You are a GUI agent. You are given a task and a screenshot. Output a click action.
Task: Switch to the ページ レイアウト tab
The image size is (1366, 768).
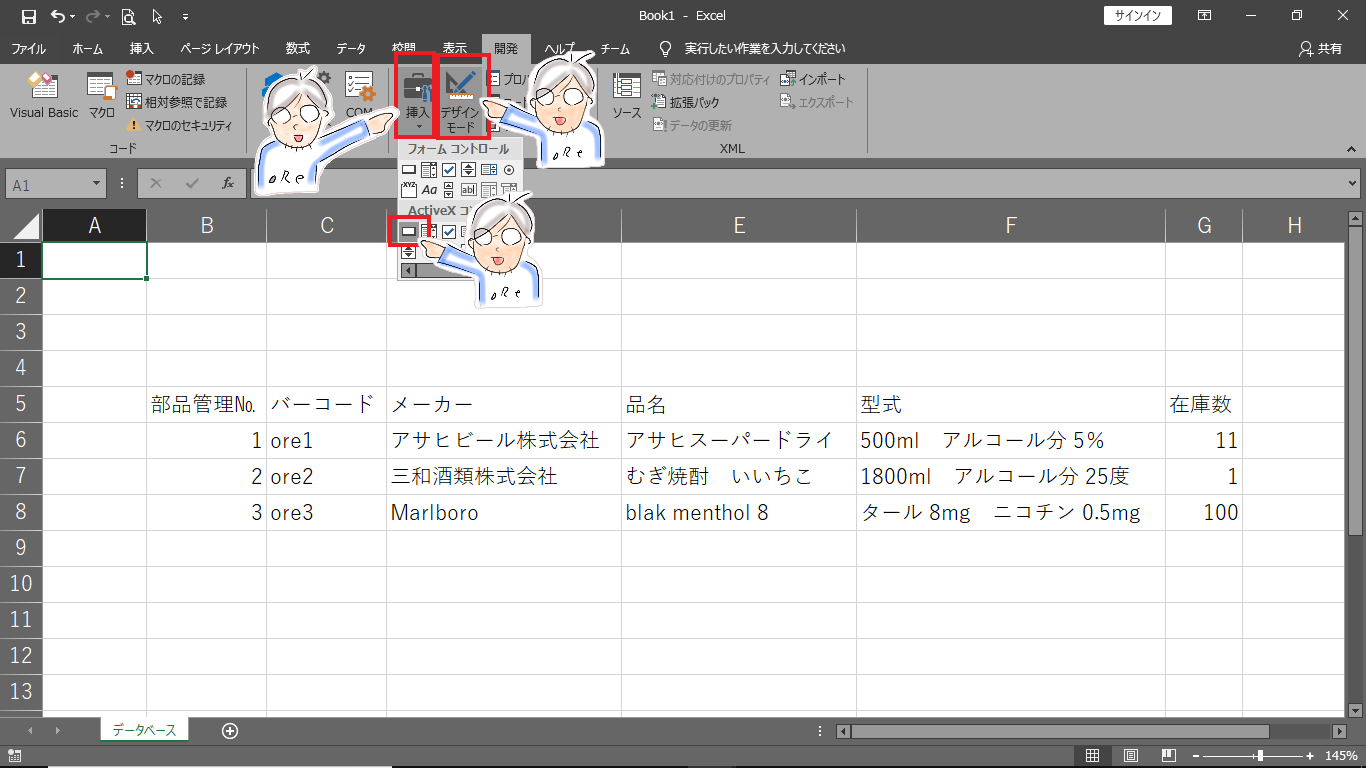220,48
